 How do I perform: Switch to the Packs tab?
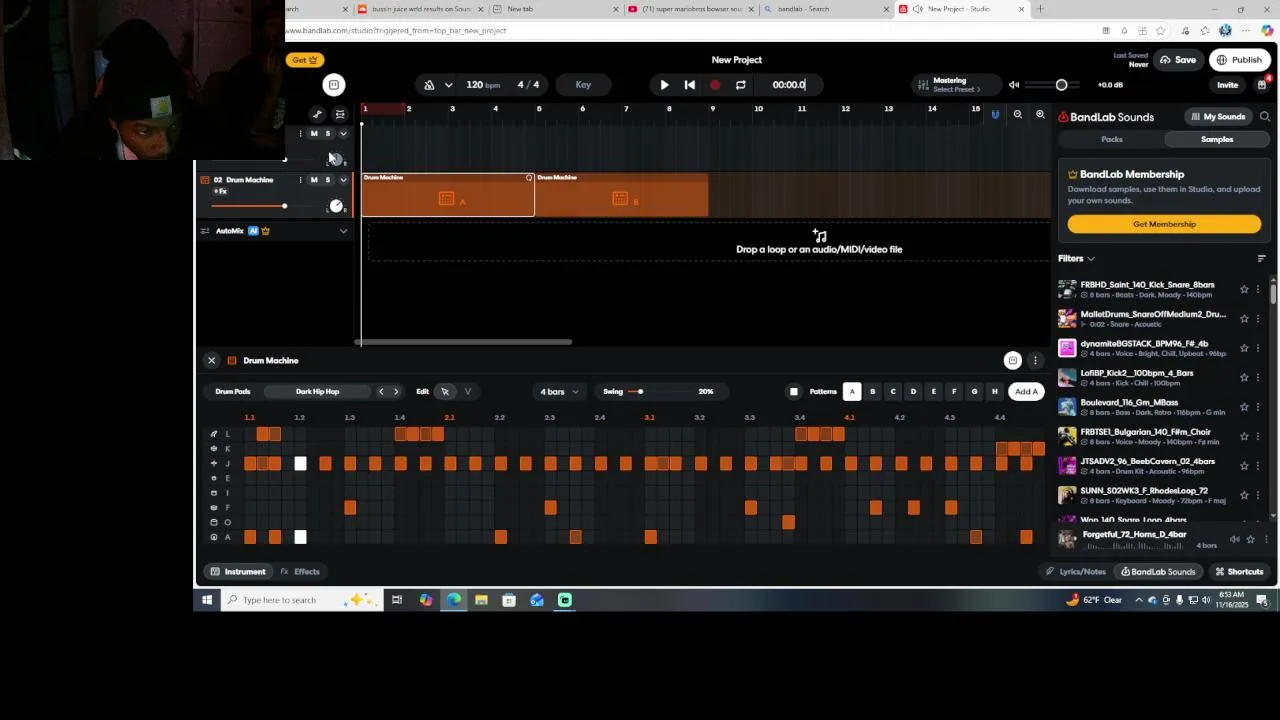click(1111, 139)
